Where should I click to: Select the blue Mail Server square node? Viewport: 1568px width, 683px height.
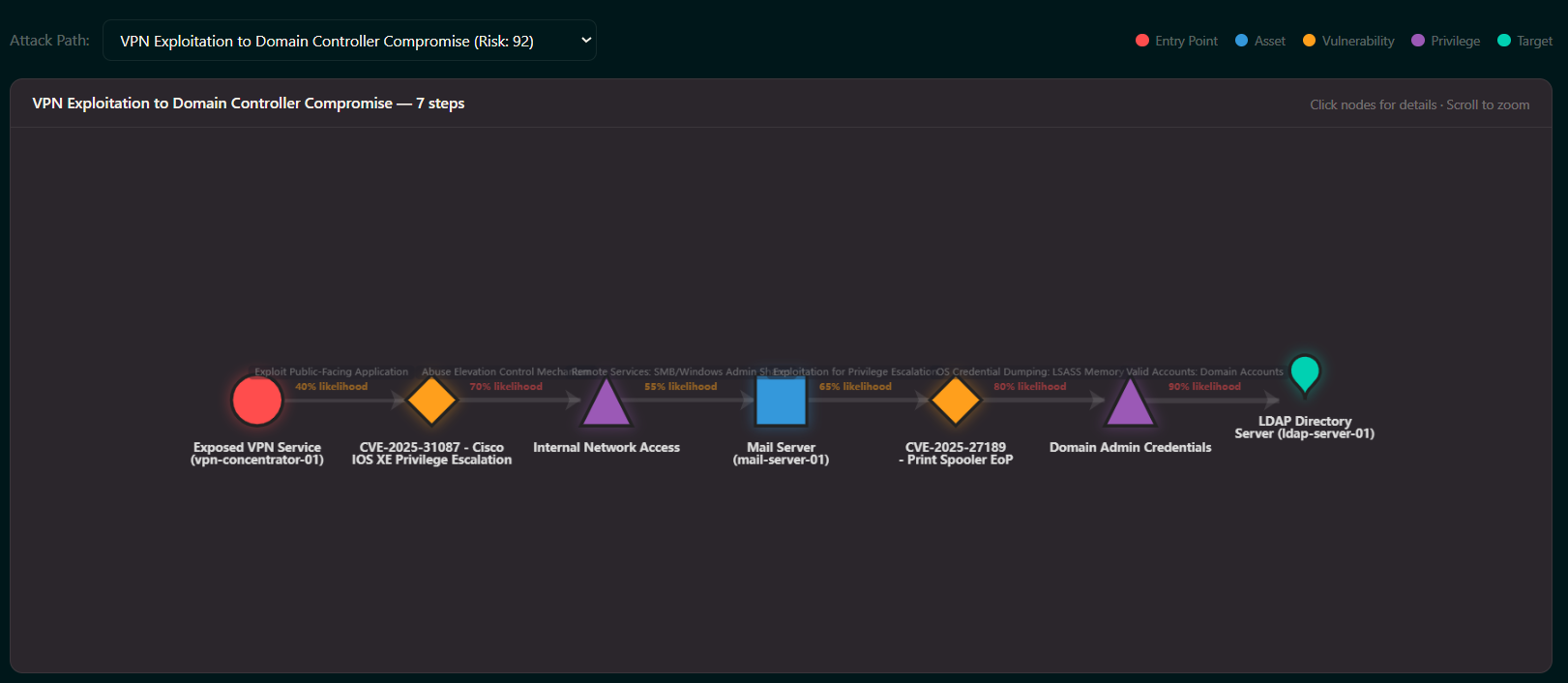(781, 401)
